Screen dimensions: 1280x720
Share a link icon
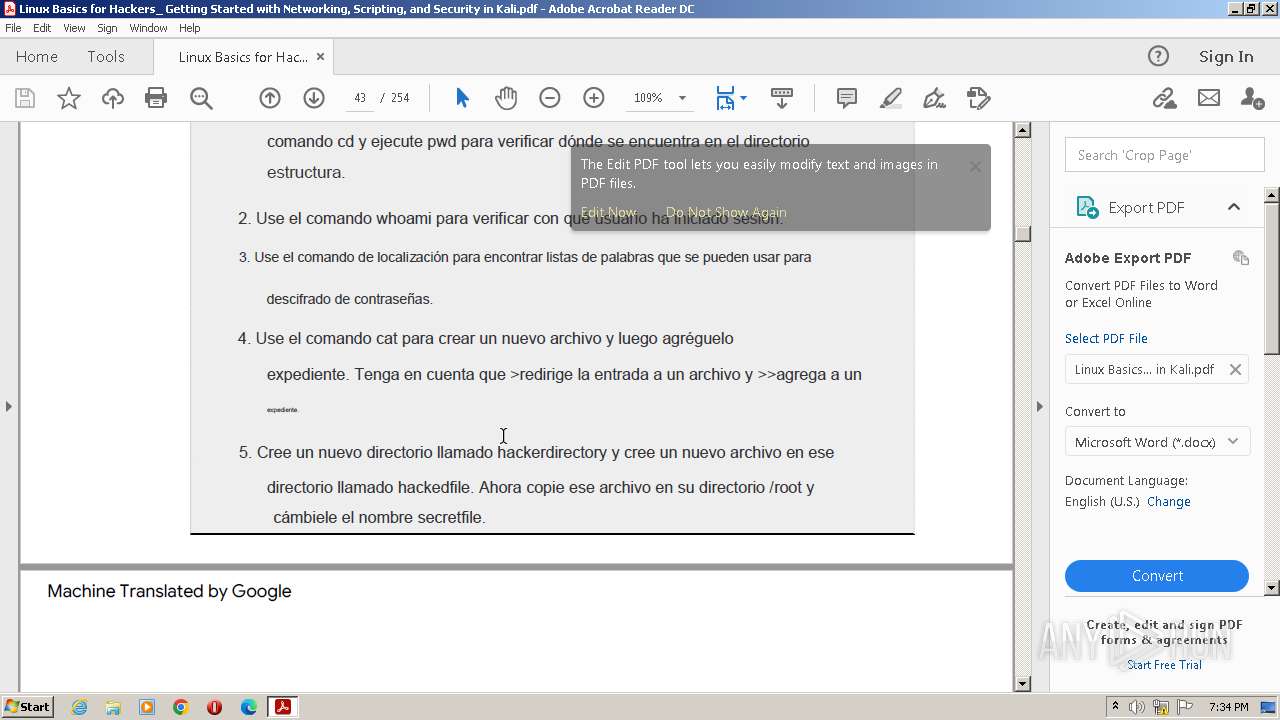tap(1164, 98)
